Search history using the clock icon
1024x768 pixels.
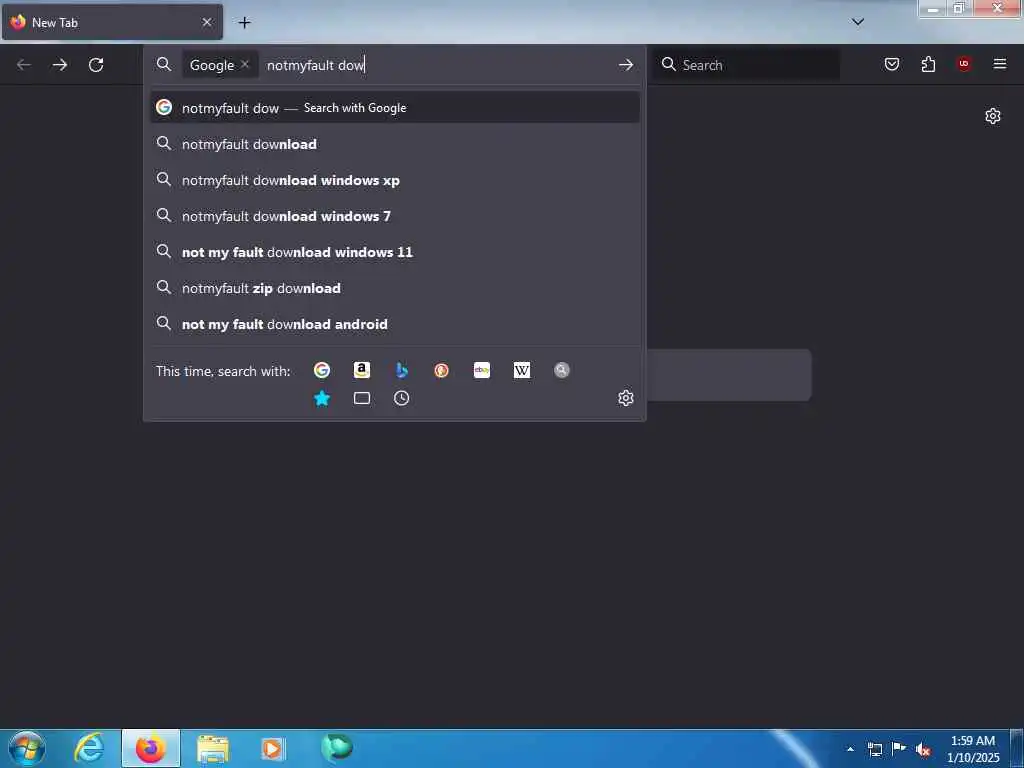click(402, 398)
